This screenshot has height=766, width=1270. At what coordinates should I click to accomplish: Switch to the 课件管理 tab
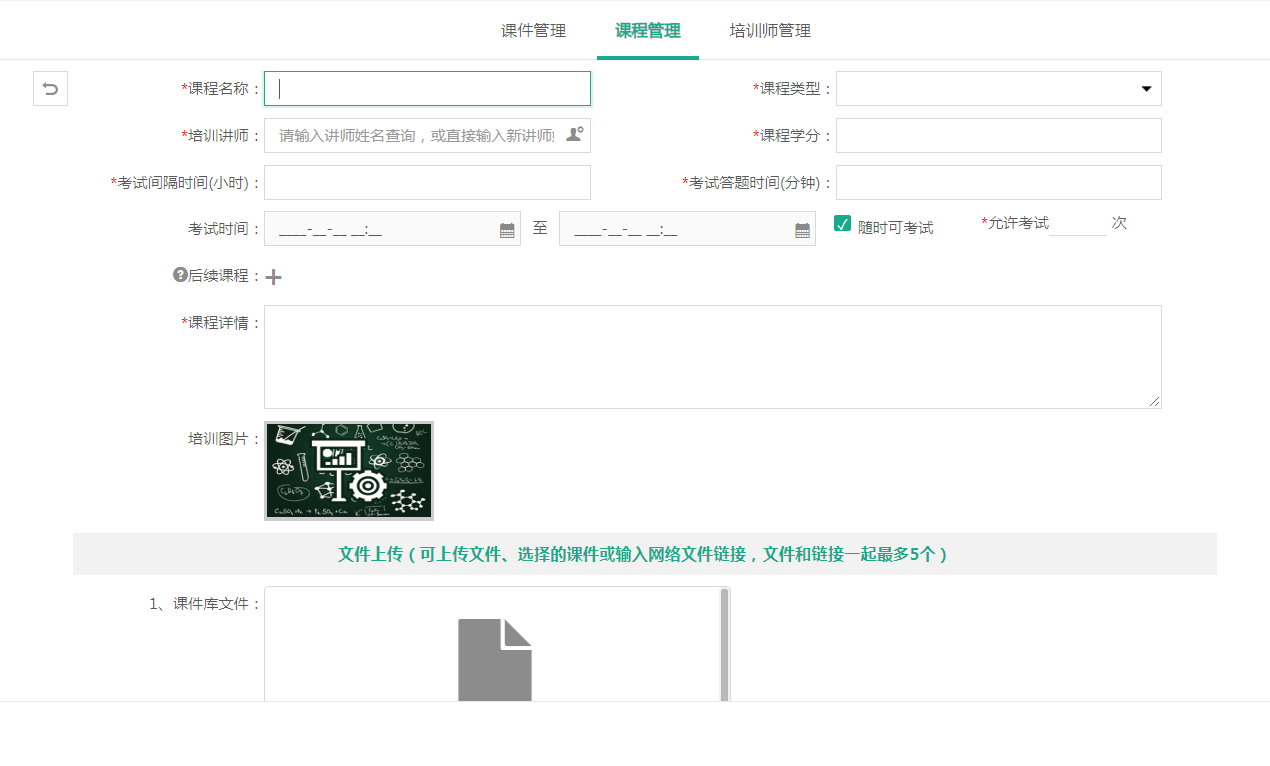tap(534, 31)
